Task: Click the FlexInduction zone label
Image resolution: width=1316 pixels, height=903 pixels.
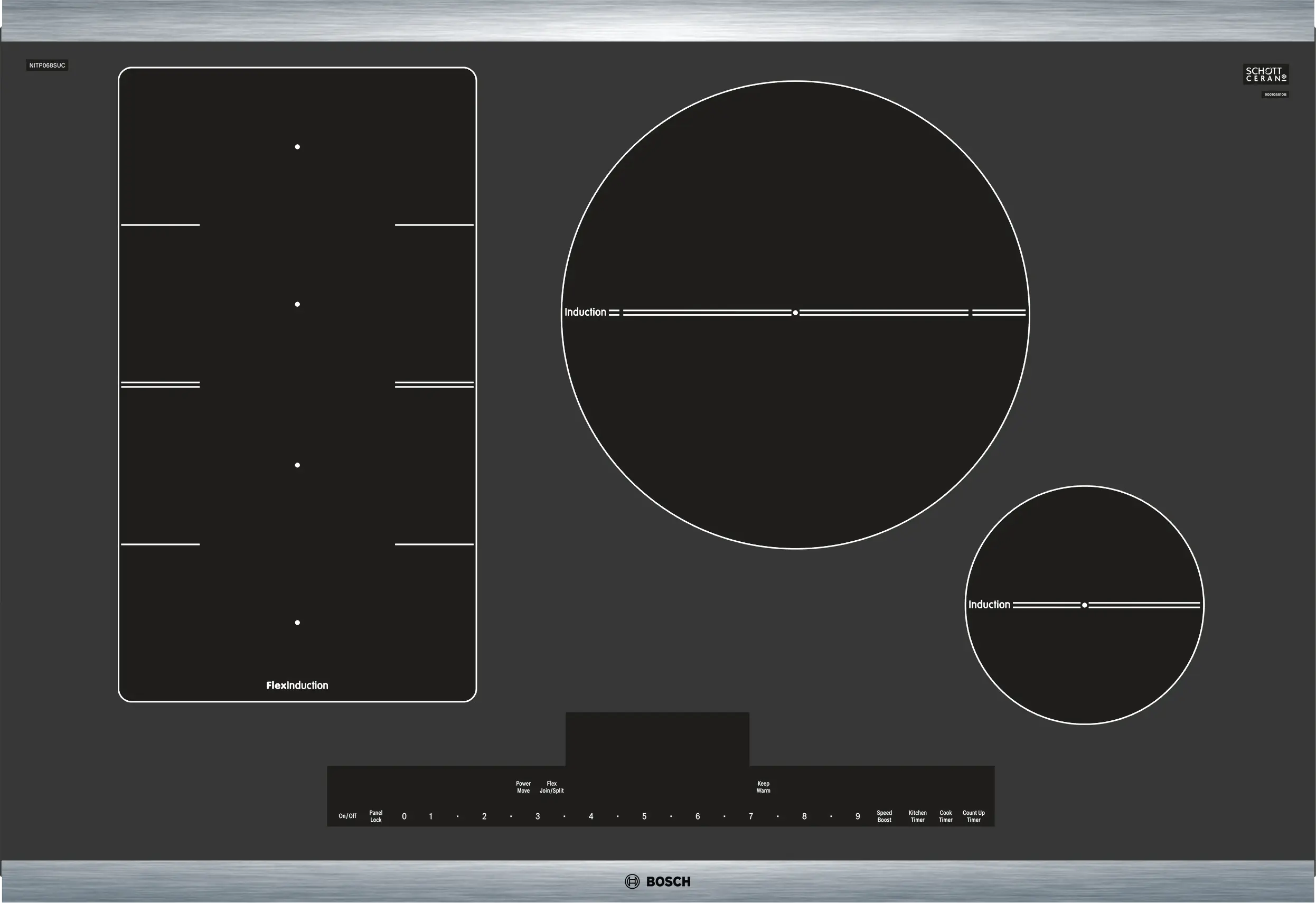Action: pos(297,685)
